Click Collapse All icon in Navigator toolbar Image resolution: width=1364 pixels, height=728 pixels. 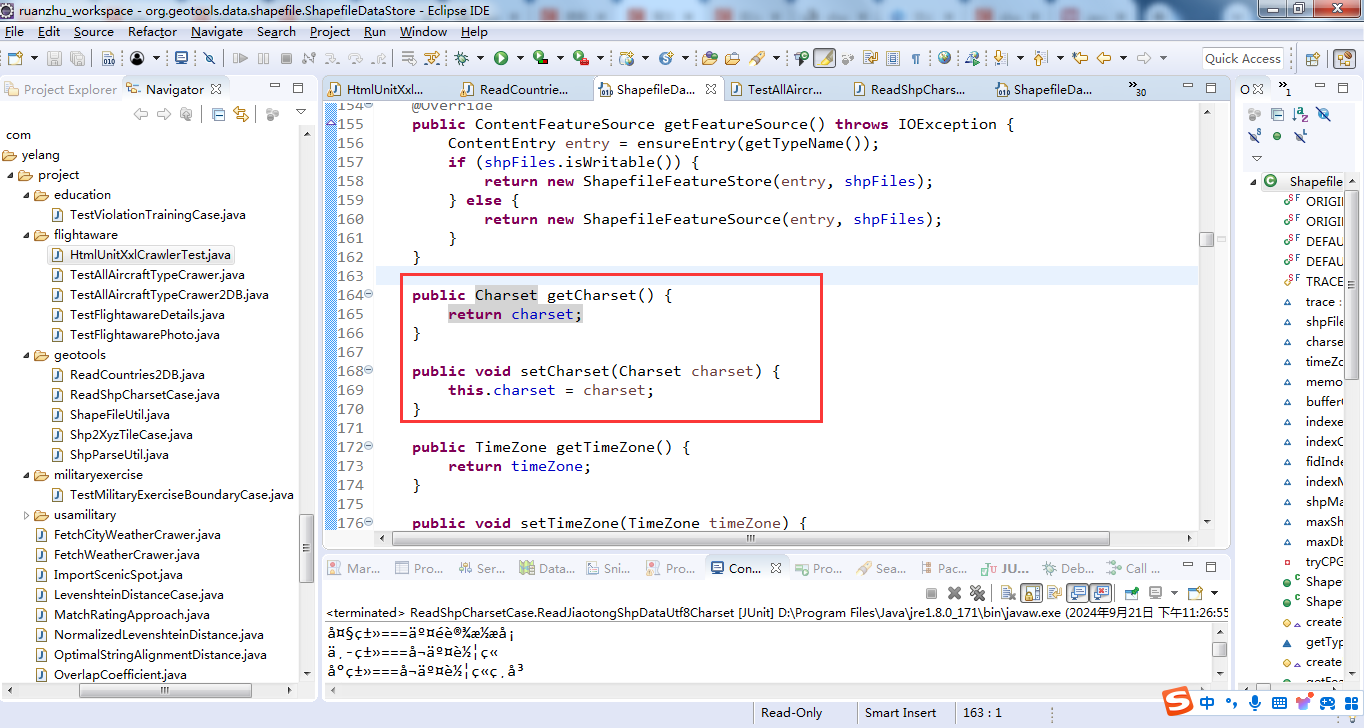218,114
